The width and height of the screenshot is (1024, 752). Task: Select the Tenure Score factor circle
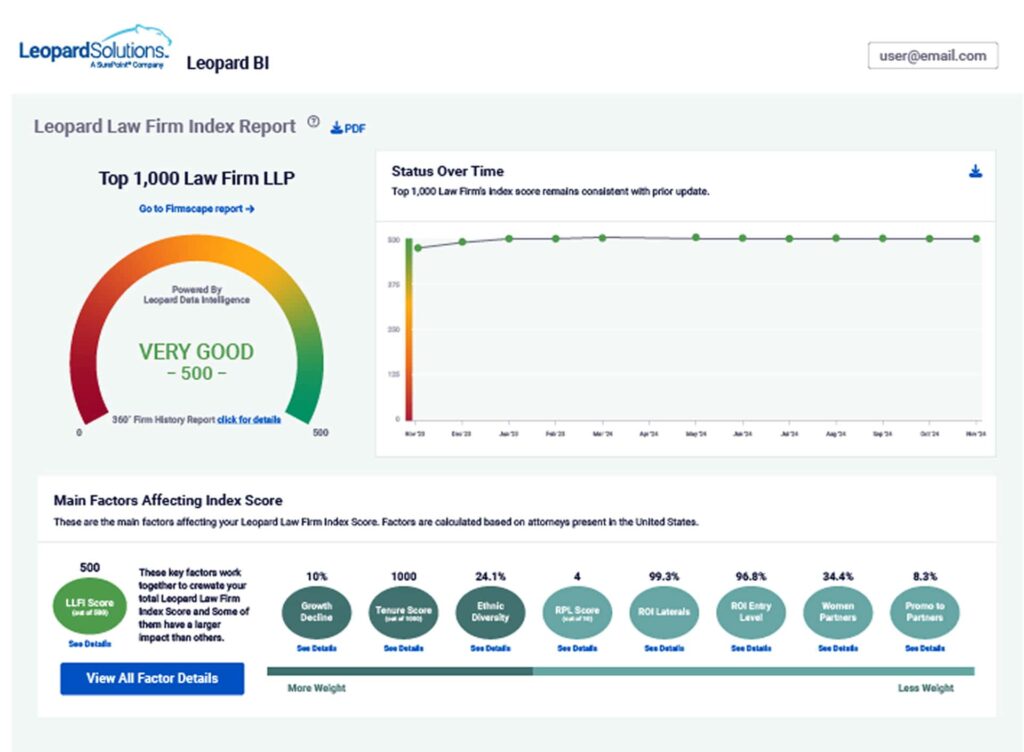point(404,612)
